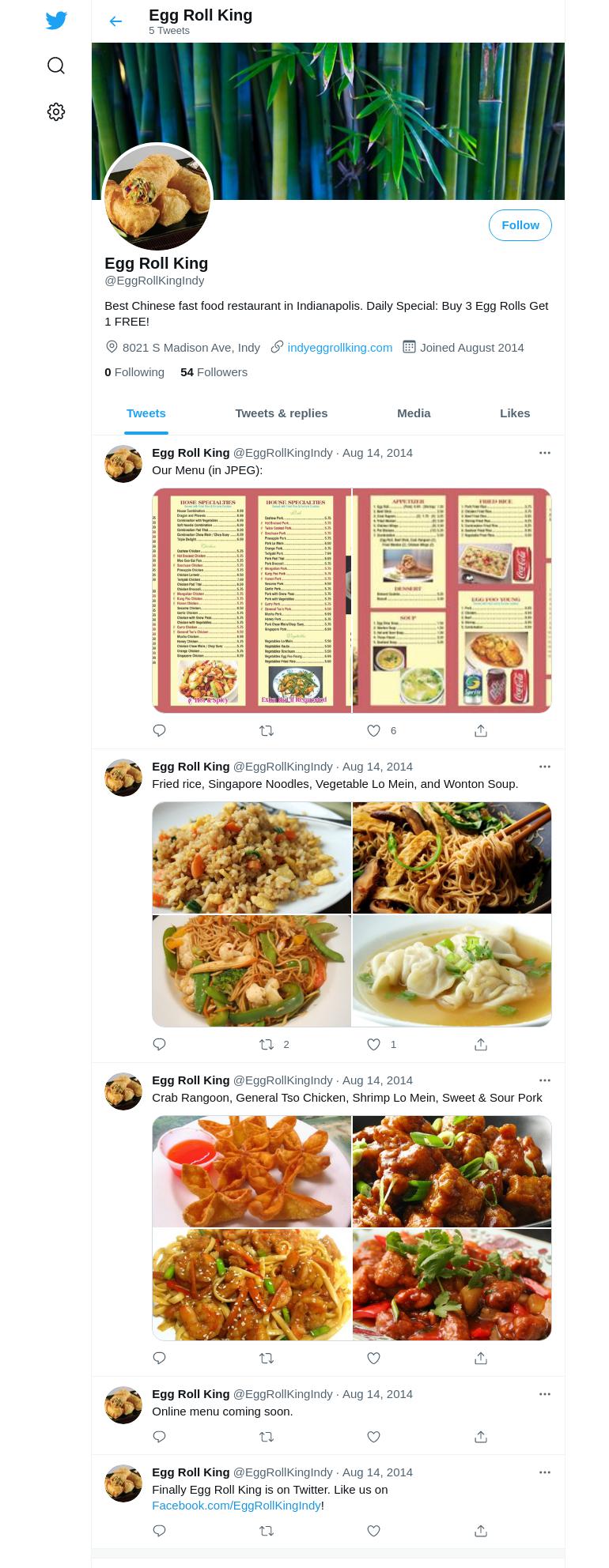The height and width of the screenshot is (1568, 609).
Task: Reply to the 'Online menu coming soon' tweet
Action: tap(159, 1437)
